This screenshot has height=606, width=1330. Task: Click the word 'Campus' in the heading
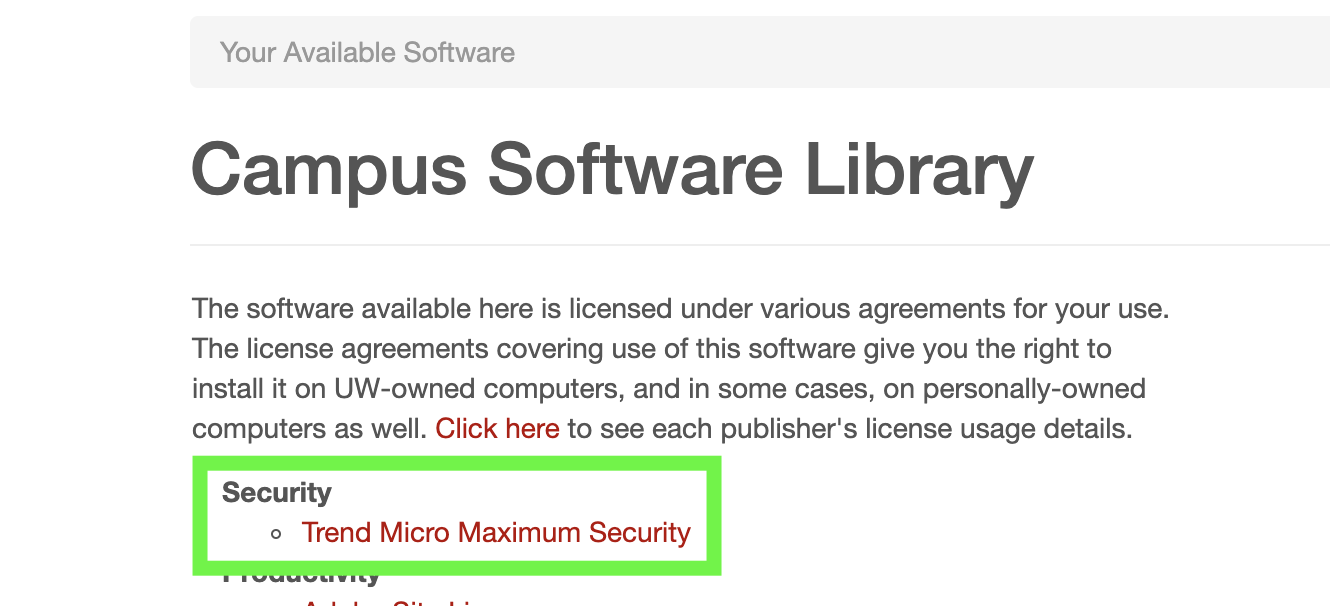point(330,168)
